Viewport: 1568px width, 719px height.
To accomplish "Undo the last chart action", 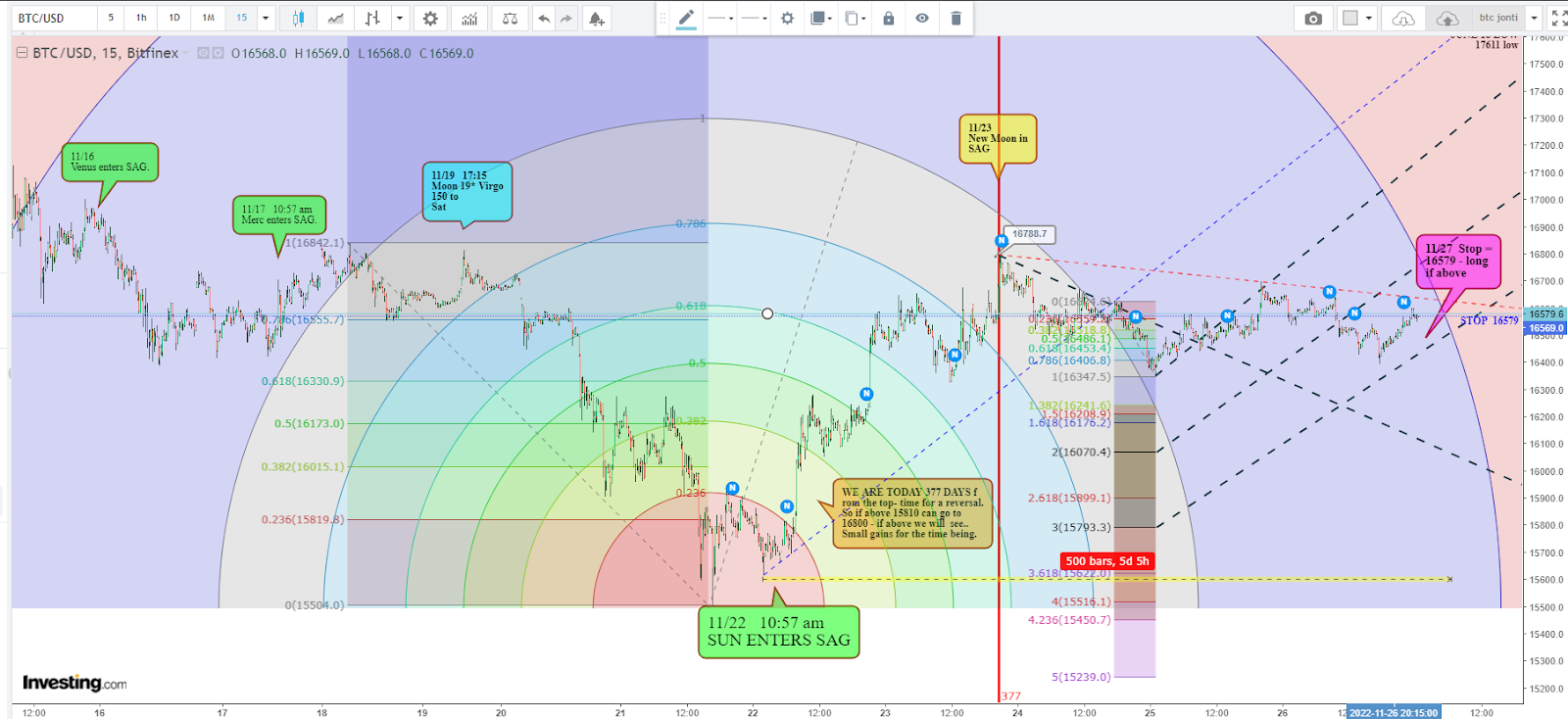I will click(544, 18).
